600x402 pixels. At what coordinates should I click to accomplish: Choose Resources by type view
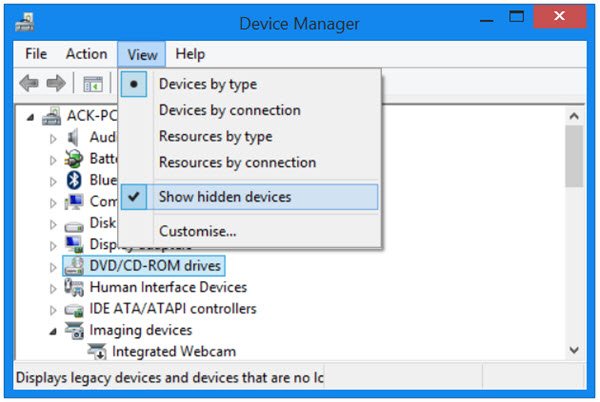pos(215,137)
